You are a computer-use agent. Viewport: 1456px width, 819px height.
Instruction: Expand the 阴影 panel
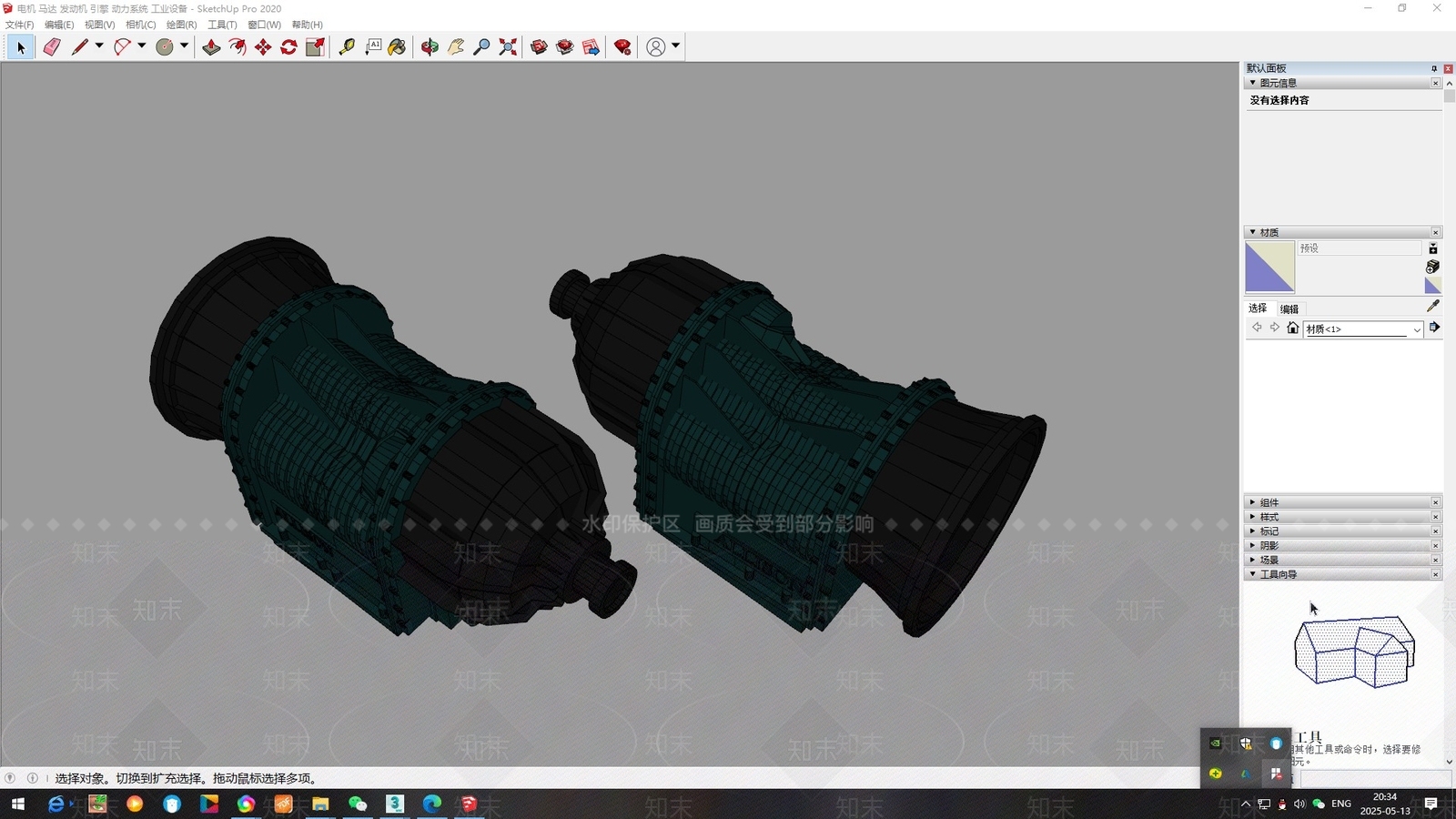[1253, 546]
